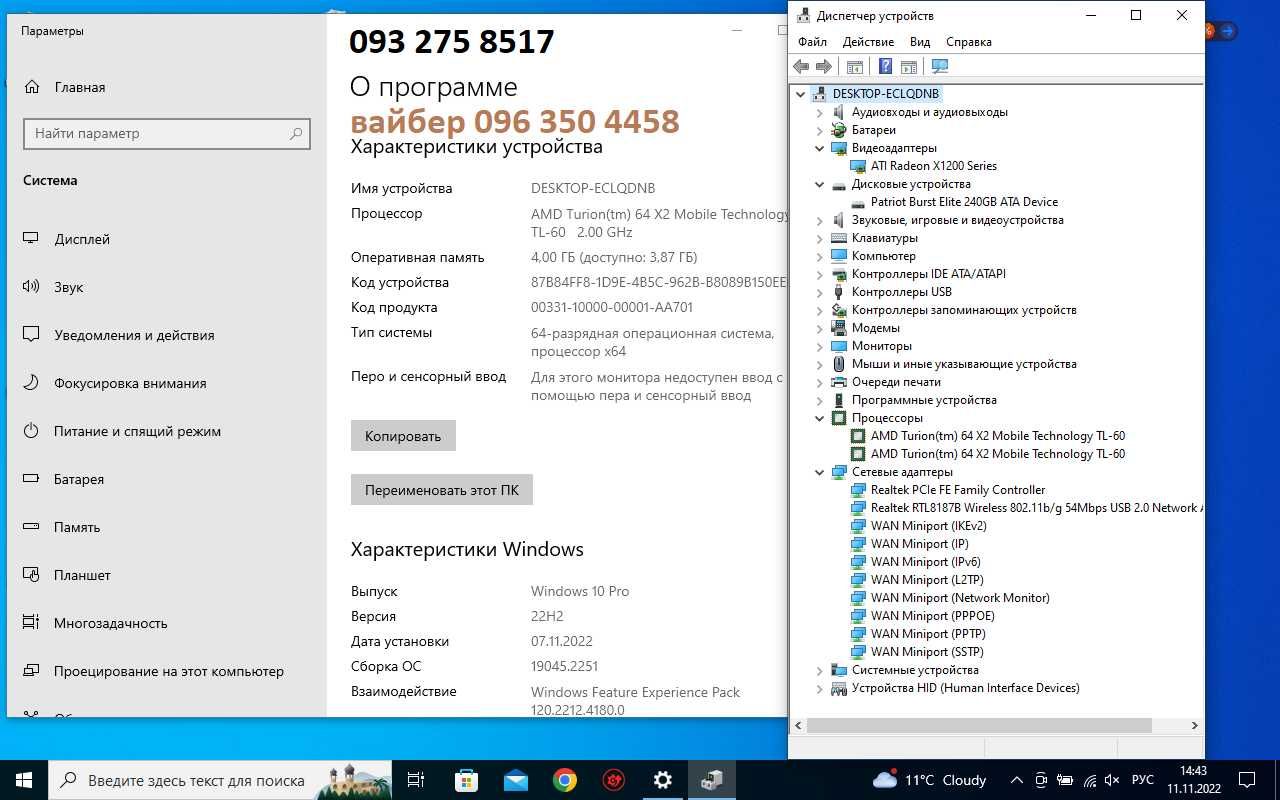Image resolution: width=1280 pixels, height=800 pixels.
Task: Collapse the Дисковые устройства node
Action: tap(820, 184)
